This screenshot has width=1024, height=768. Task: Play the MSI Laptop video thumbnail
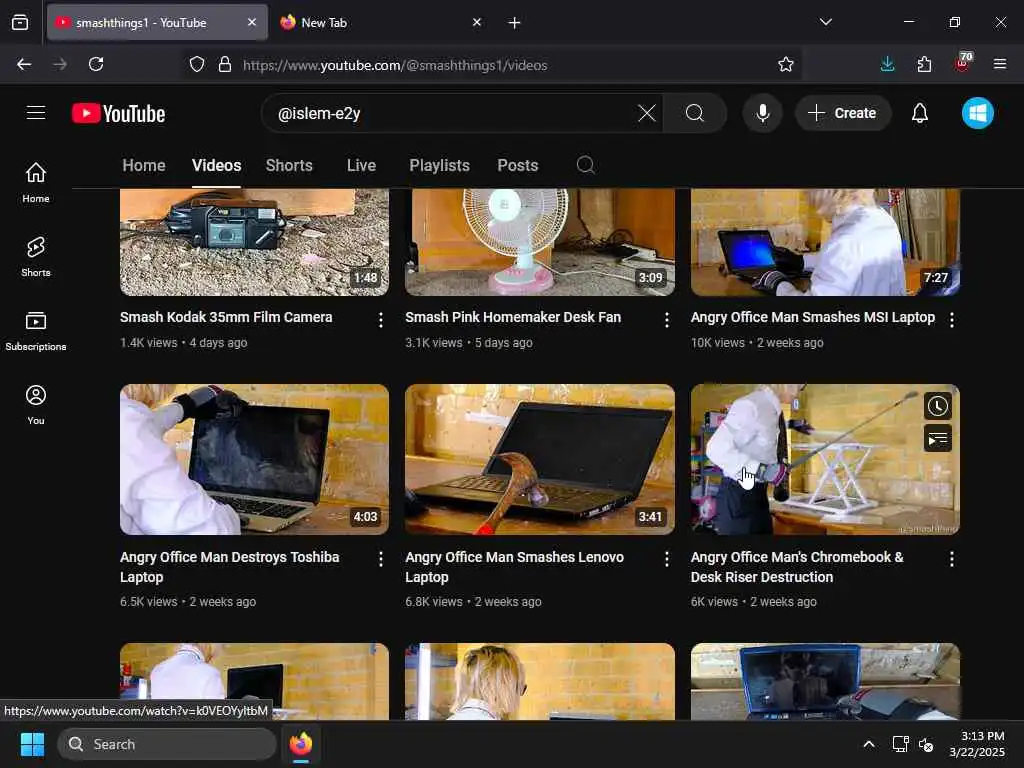[x=825, y=242]
